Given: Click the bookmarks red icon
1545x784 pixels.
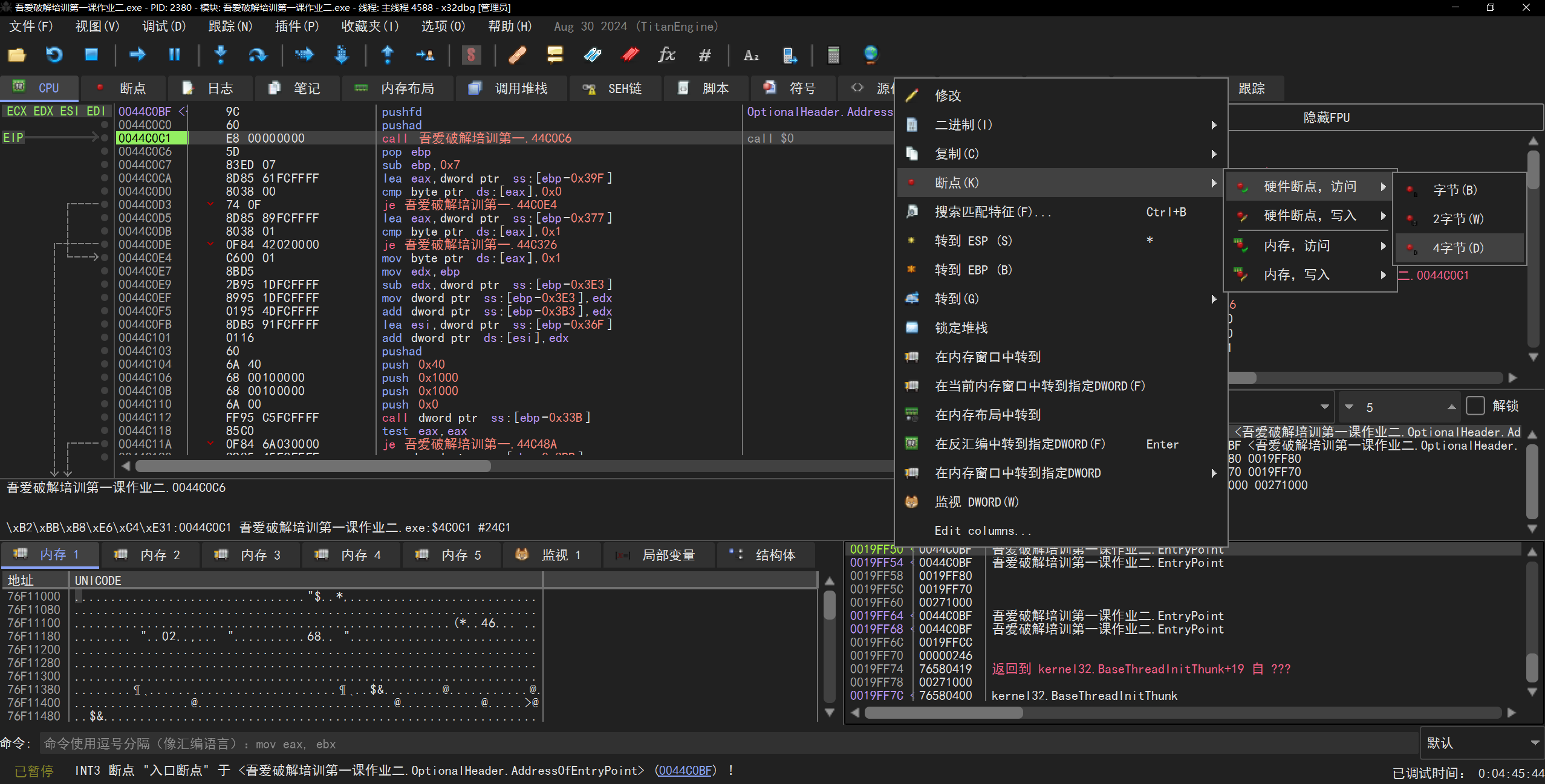Looking at the screenshot, I should coord(630,55).
